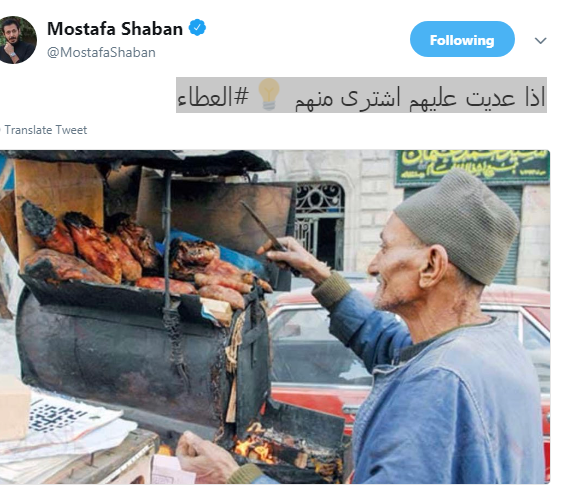Viewport: 573px width, 493px height.
Task: Open the #العطاء hashtag link
Action: pos(213,97)
